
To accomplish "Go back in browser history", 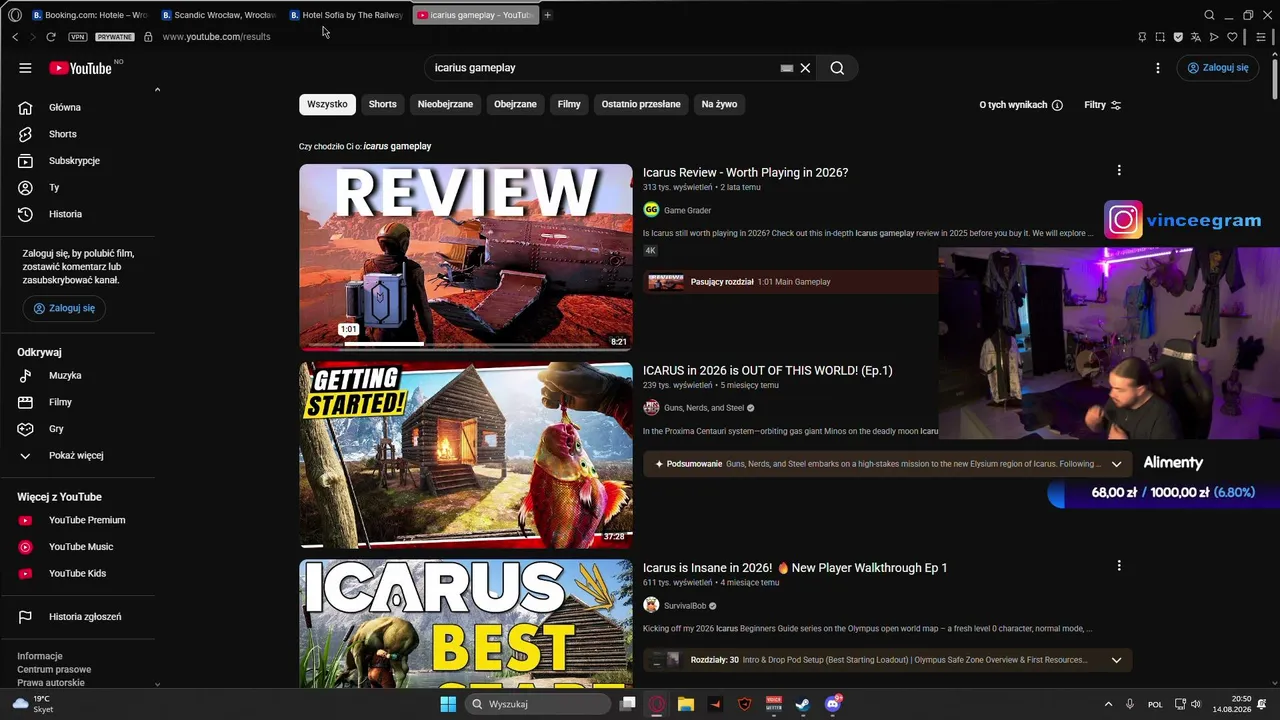I will 15,37.
